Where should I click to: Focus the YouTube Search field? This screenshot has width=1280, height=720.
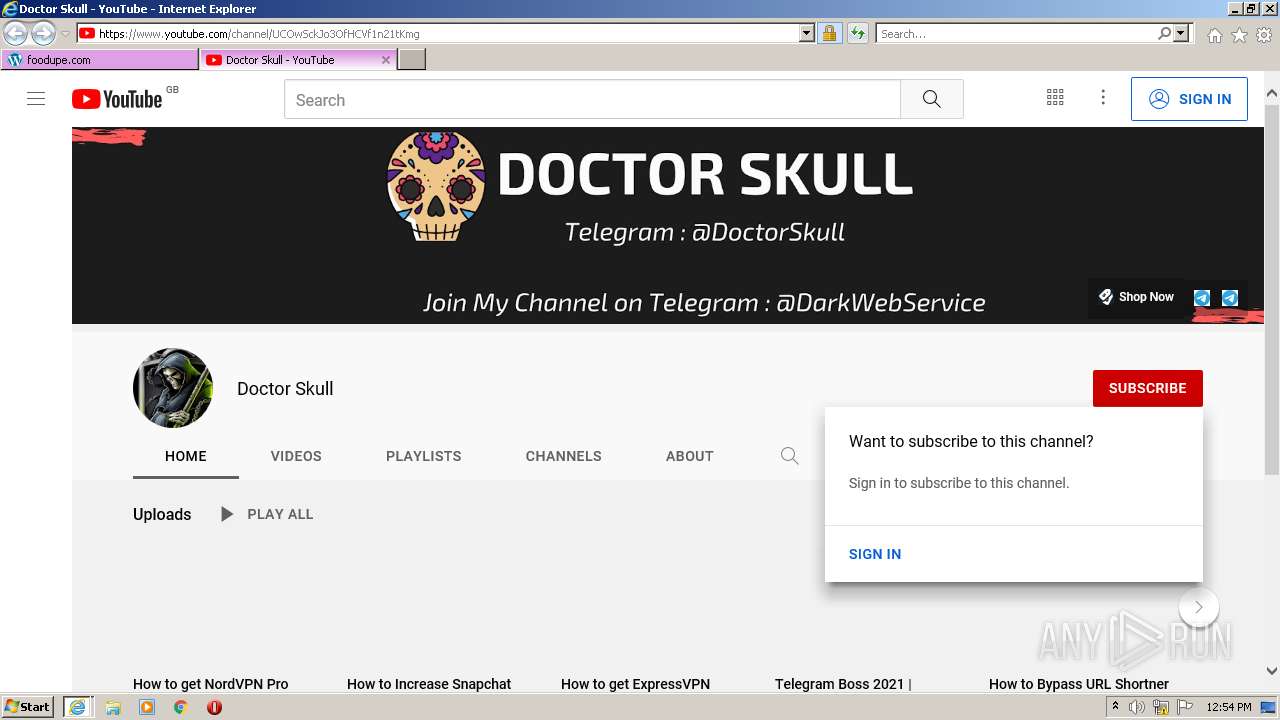click(x=592, y=100)
